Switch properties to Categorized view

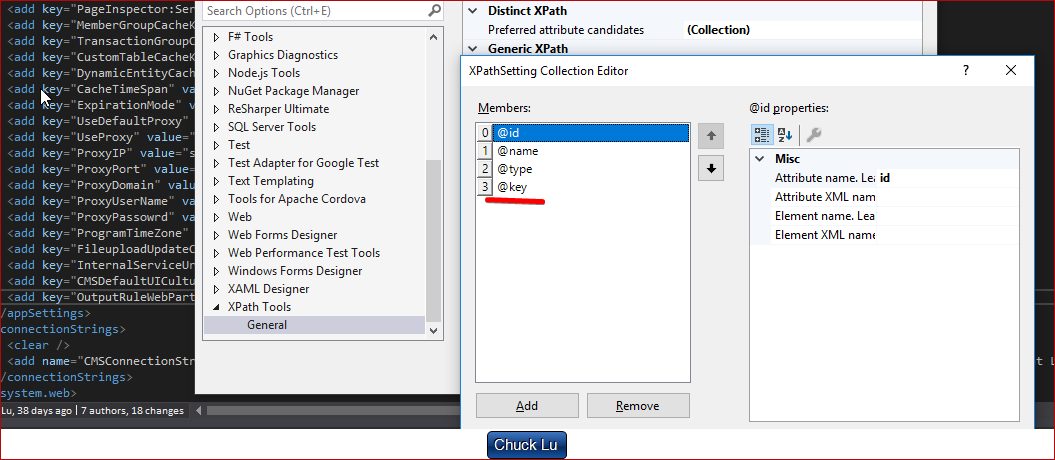(x=762, y=135)
